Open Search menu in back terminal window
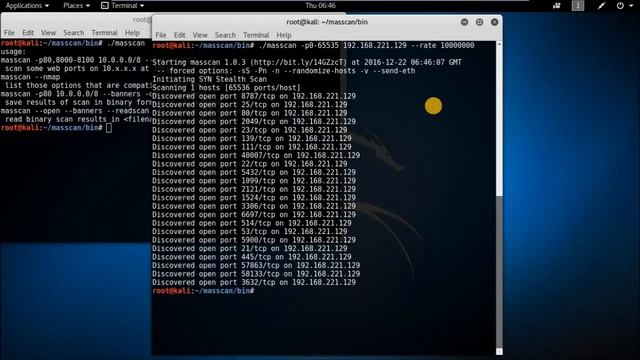 click(x=73, y=33)
